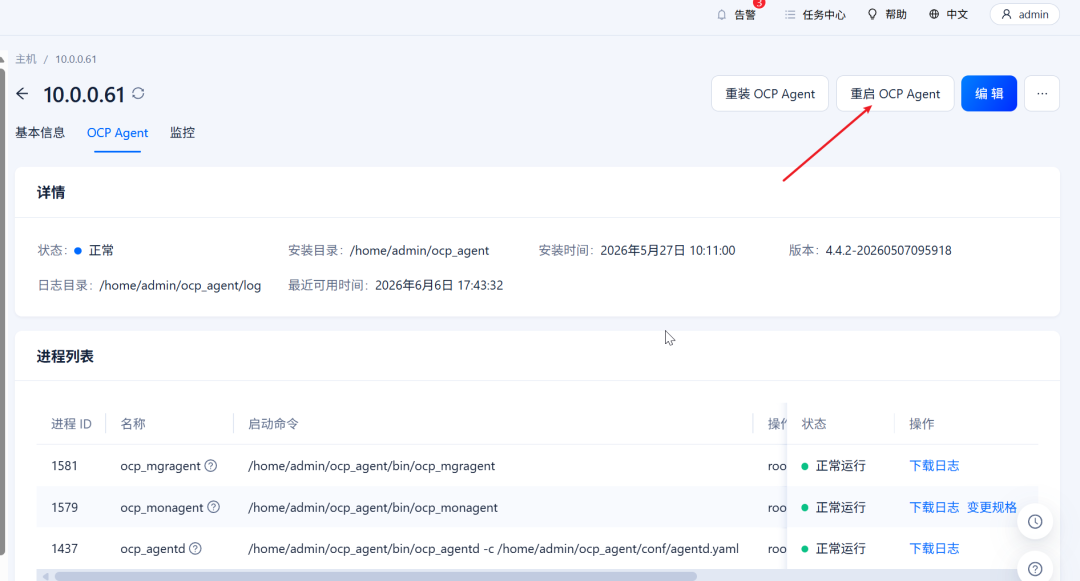The width and height of the screenshot is (1080, 581).
Task: Select the OCP Agent tab
Action: 117,133
